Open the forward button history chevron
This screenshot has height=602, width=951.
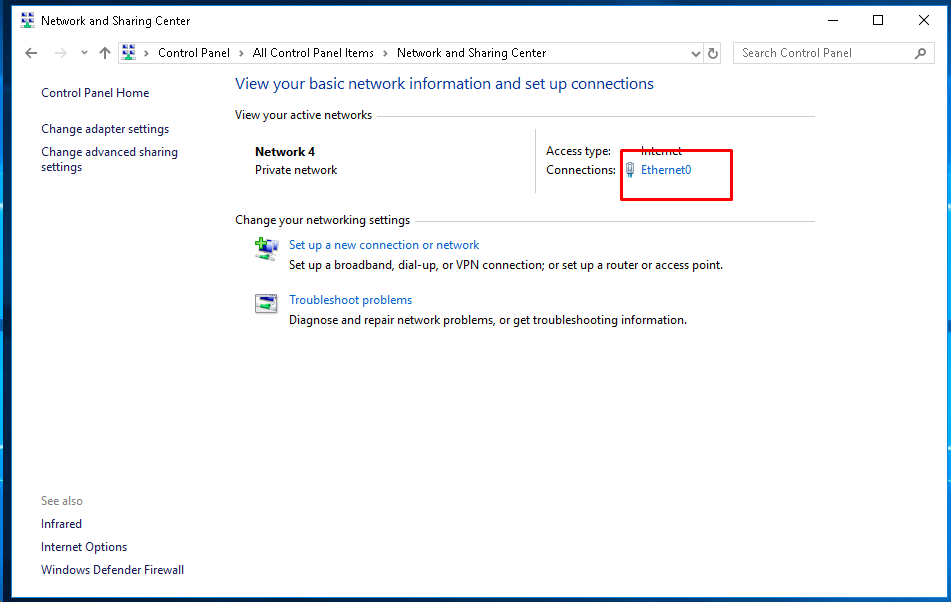(83, 53)
